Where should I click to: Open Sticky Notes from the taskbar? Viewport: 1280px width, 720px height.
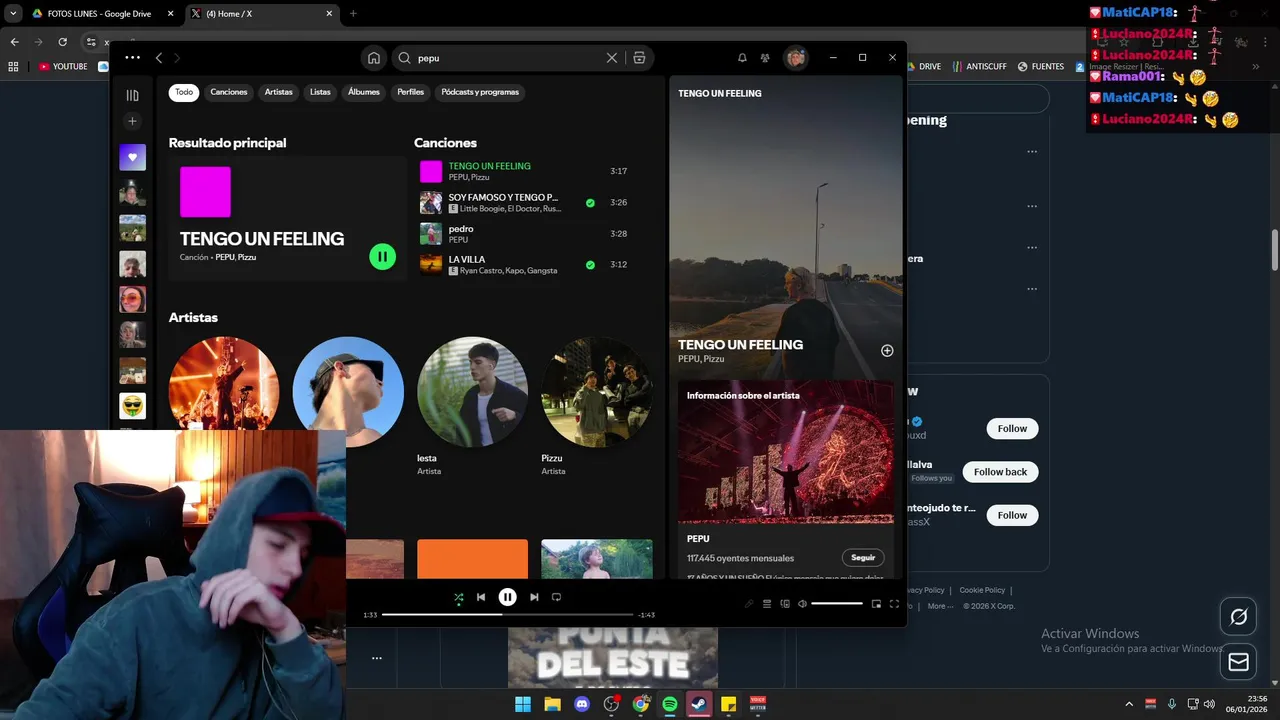[x=729, y=704]
